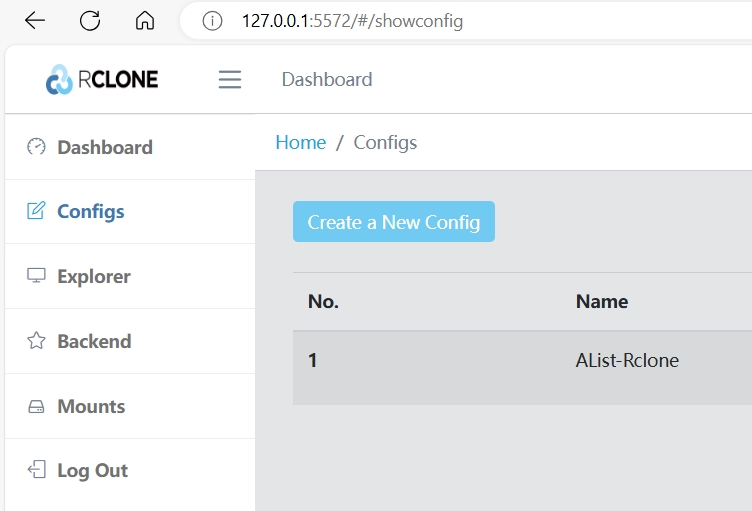Click the Configs breadcrumb item
The height and width of the screenshot is (511, 752).
point(385,142)
